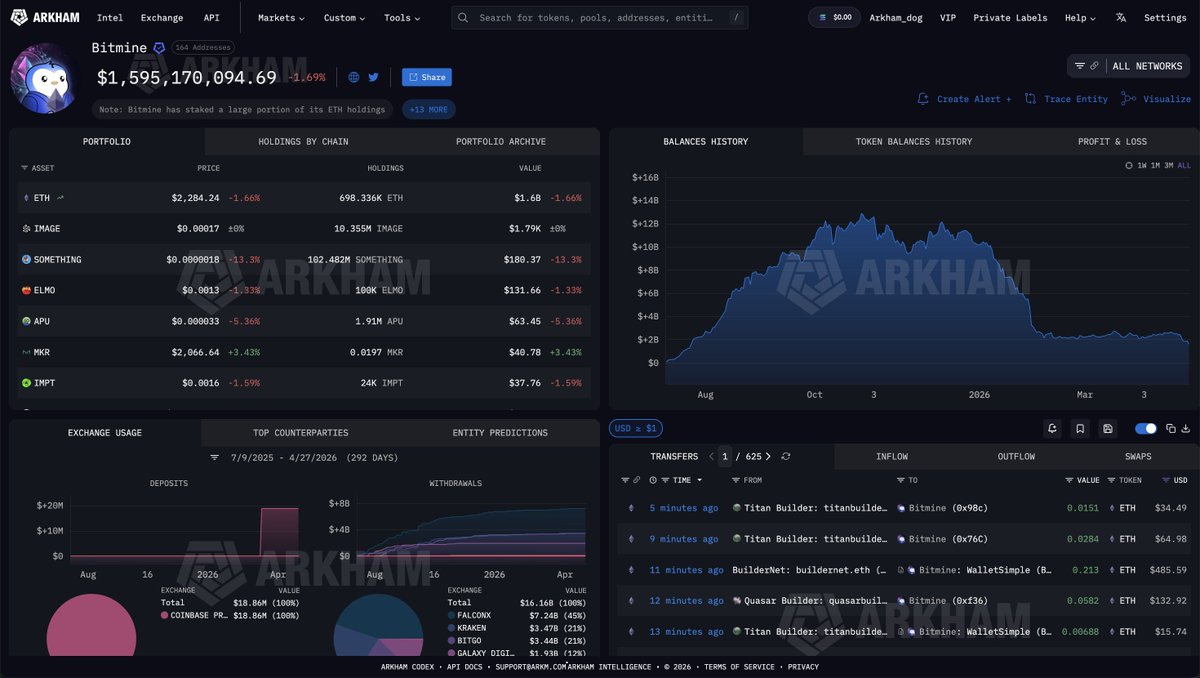This screenshot has height=678, width=1200.
Task: Click the balance chart reset circle icon
Action: (x=1130, y=165)
